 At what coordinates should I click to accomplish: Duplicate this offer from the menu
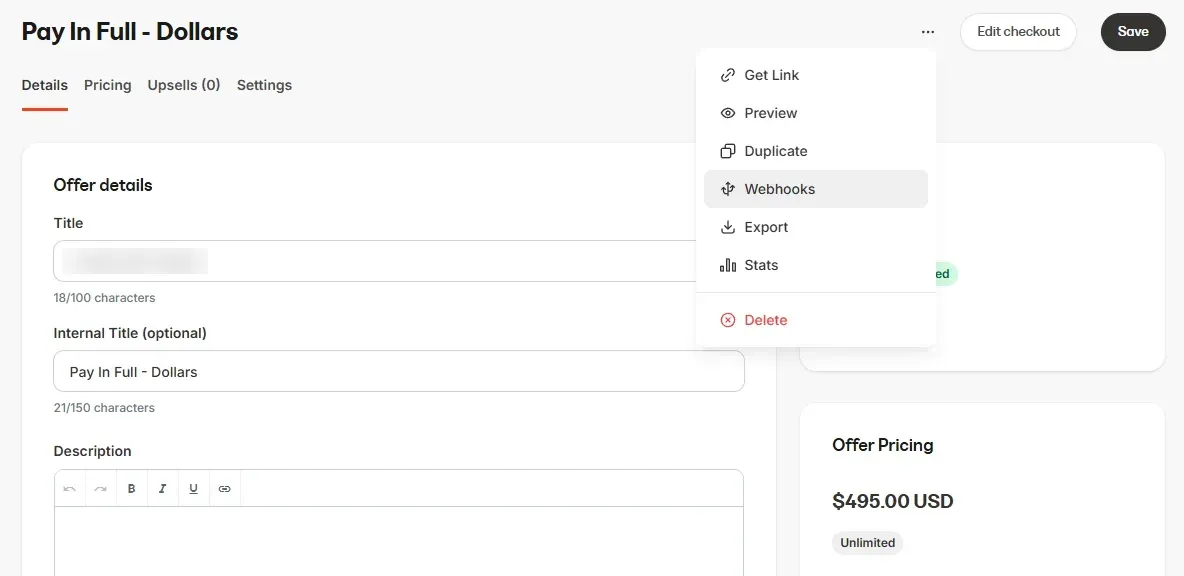[x=816, y=151]
